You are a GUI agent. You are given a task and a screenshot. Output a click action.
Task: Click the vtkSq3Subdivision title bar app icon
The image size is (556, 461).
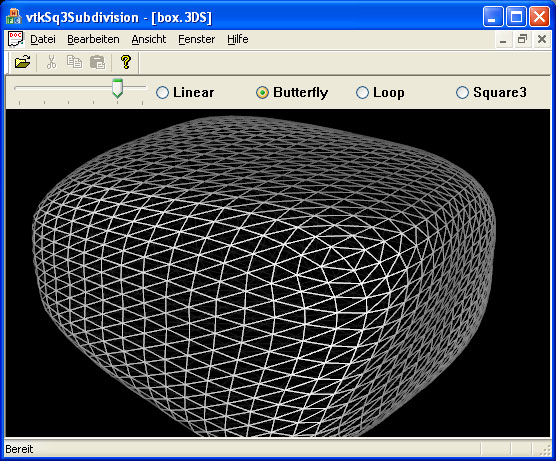14,17
